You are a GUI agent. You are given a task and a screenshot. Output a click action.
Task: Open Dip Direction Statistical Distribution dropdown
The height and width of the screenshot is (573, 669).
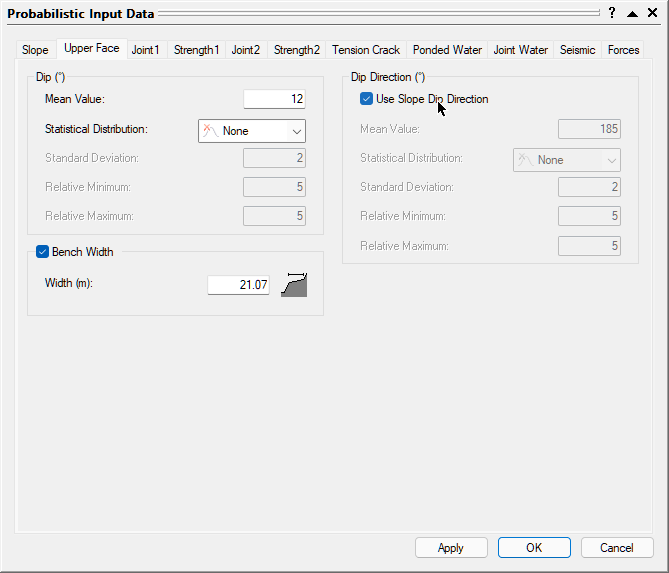(x=567, y=160)
